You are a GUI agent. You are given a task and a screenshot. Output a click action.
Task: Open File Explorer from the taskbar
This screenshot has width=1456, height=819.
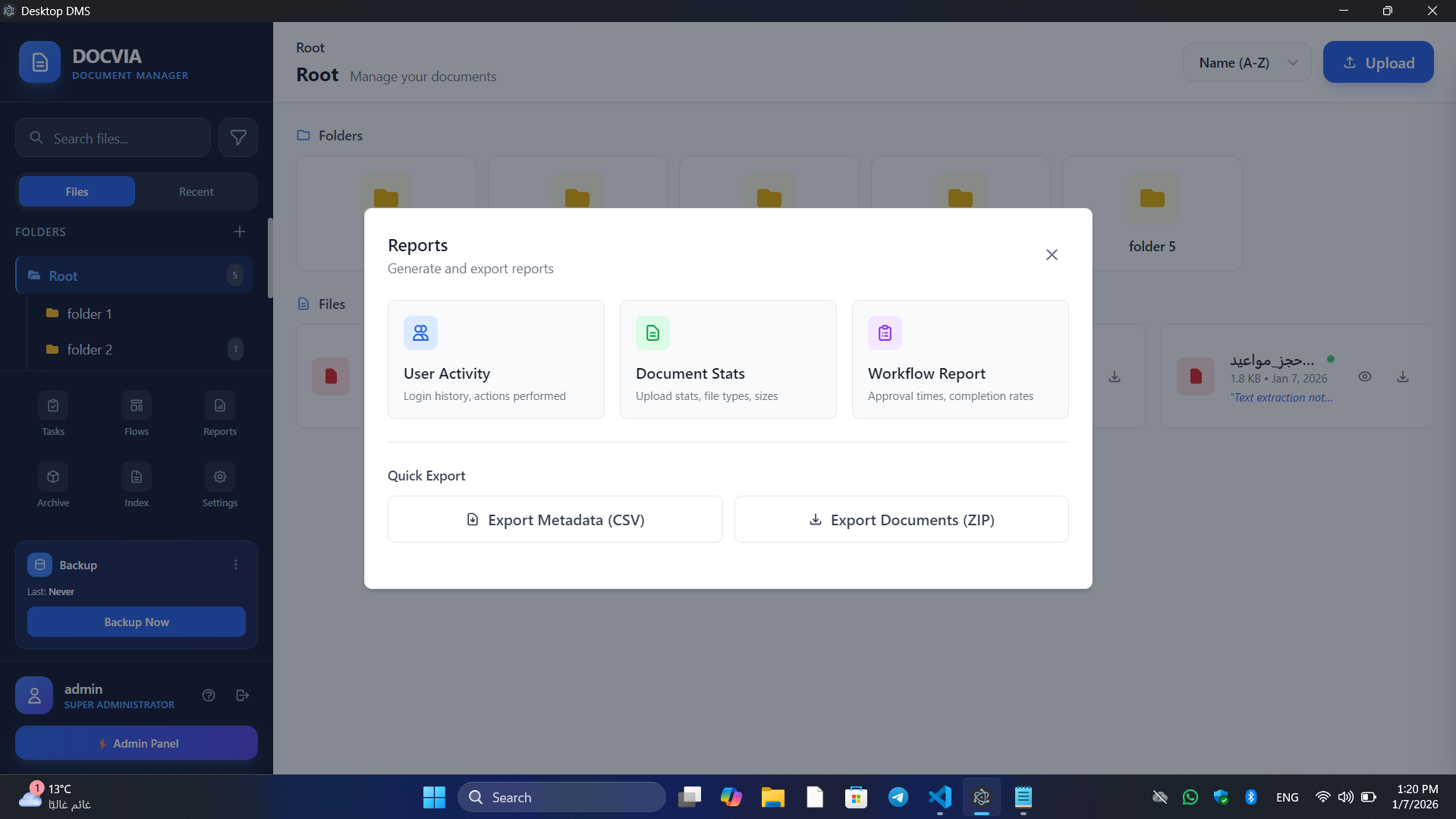click(773, 797)
